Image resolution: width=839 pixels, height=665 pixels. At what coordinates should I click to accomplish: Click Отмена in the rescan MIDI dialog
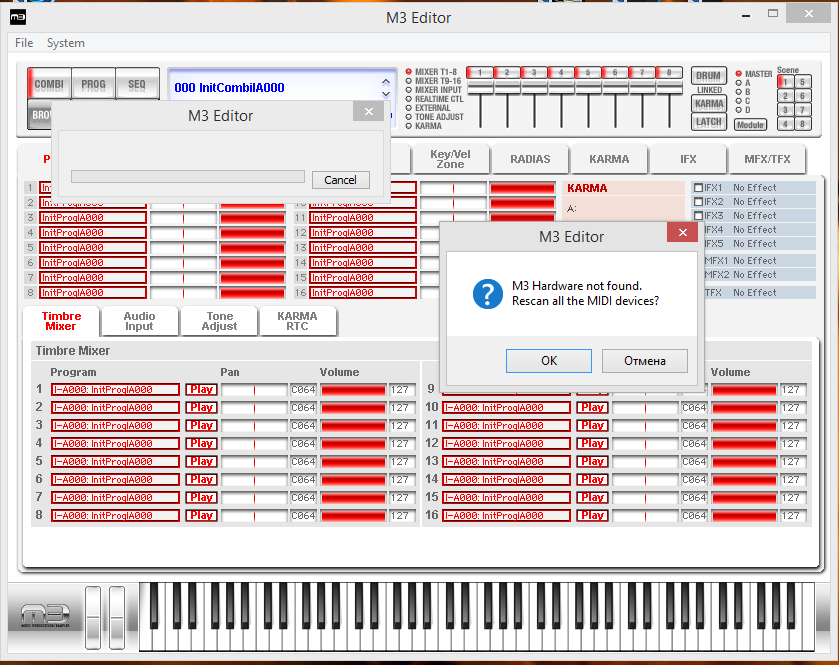coord(645,361)
